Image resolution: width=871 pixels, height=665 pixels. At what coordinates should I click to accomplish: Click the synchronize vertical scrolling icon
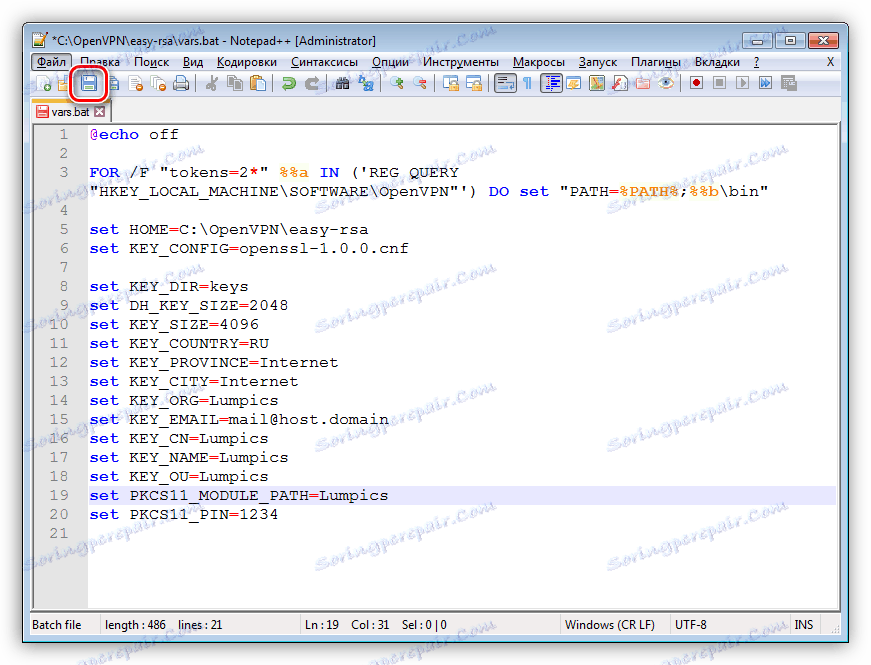(x=450, y=83)
